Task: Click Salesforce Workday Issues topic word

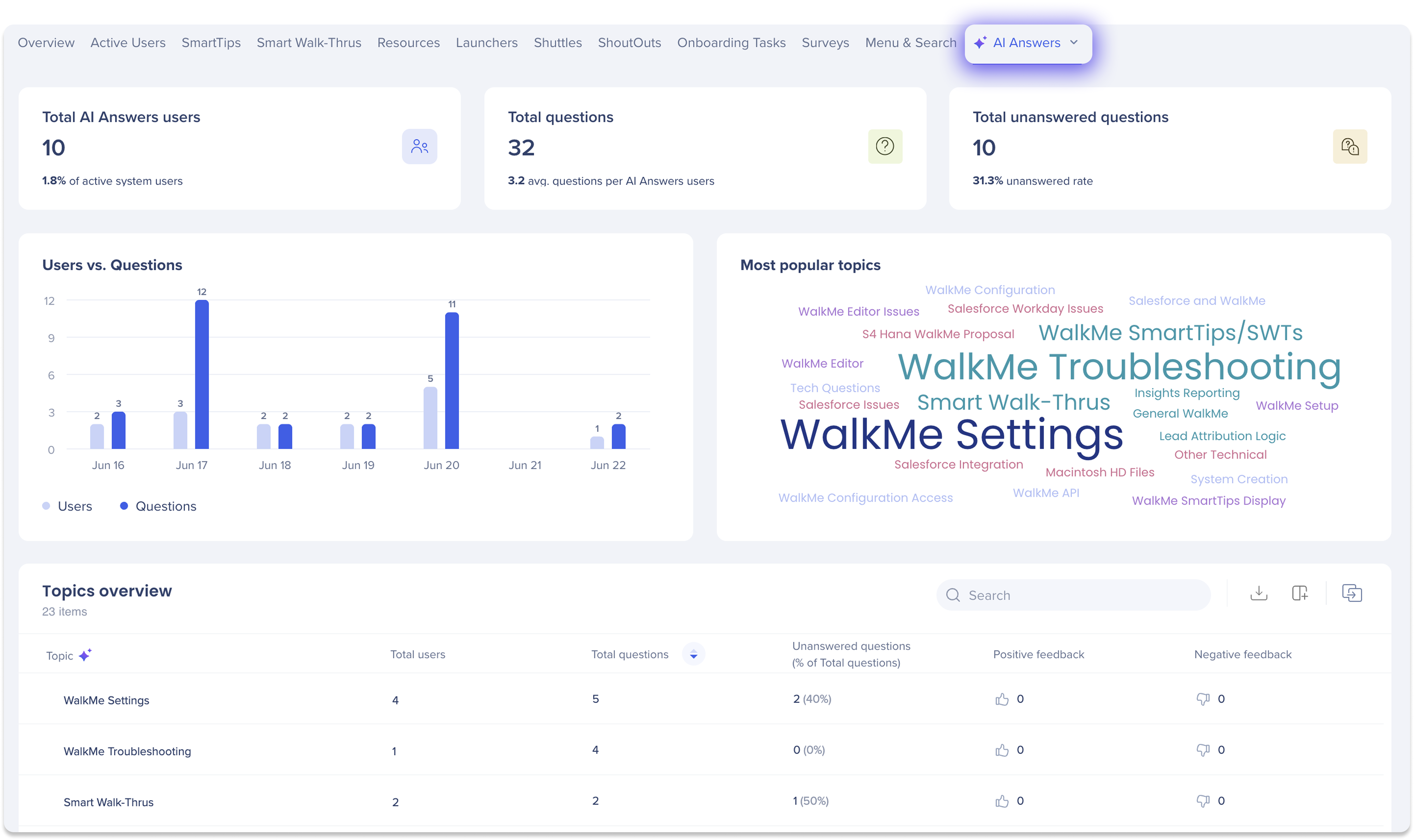Action: pyautogui.click(x=1025, y=309)
